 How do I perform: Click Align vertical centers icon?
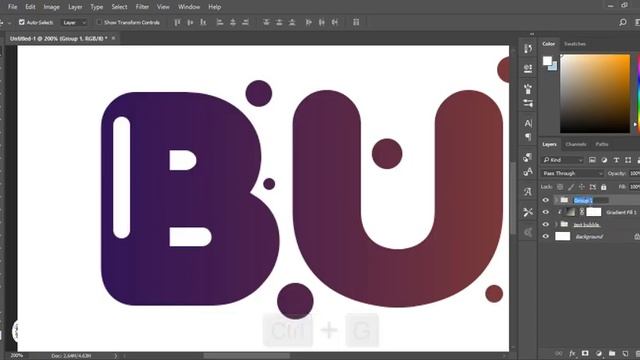point(190,22)
